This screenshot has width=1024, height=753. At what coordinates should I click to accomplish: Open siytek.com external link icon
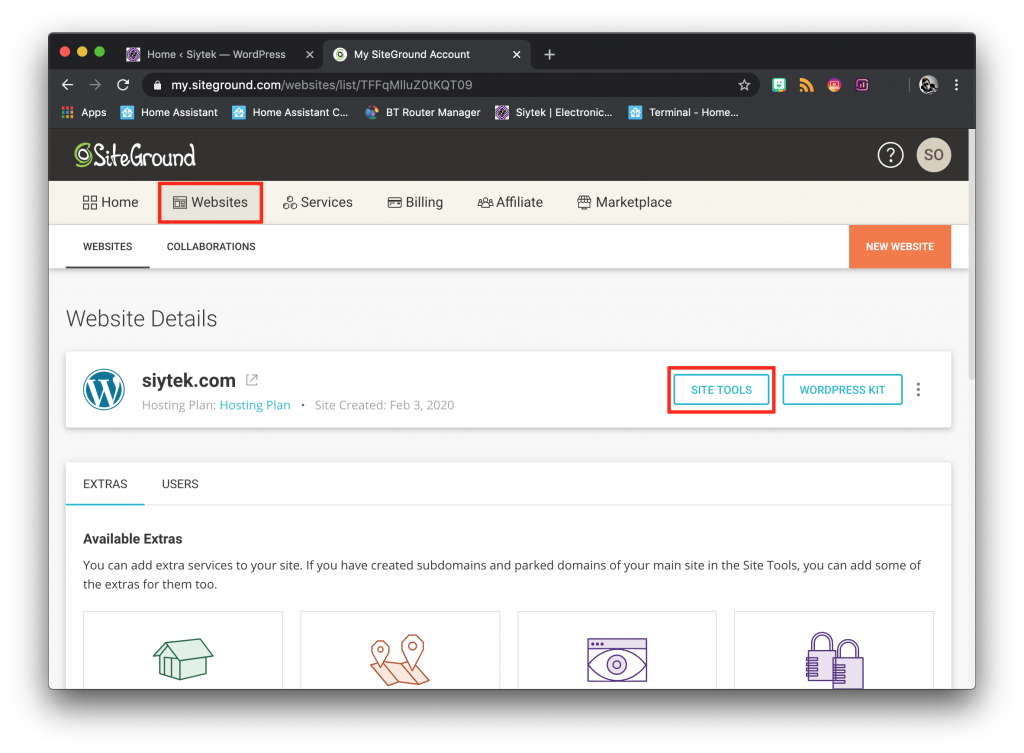click(251, 379)
